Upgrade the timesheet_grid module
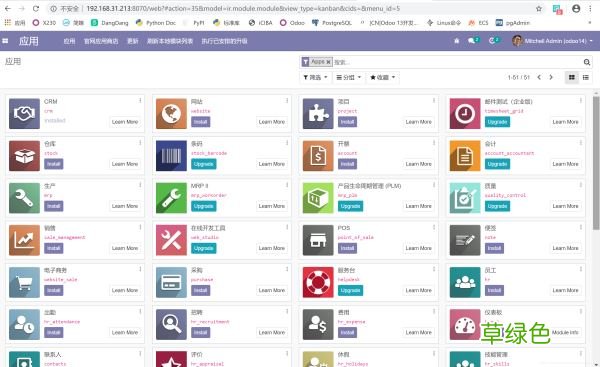The width and height of the screenshot is (600, 367). click(x=497, y=122)
